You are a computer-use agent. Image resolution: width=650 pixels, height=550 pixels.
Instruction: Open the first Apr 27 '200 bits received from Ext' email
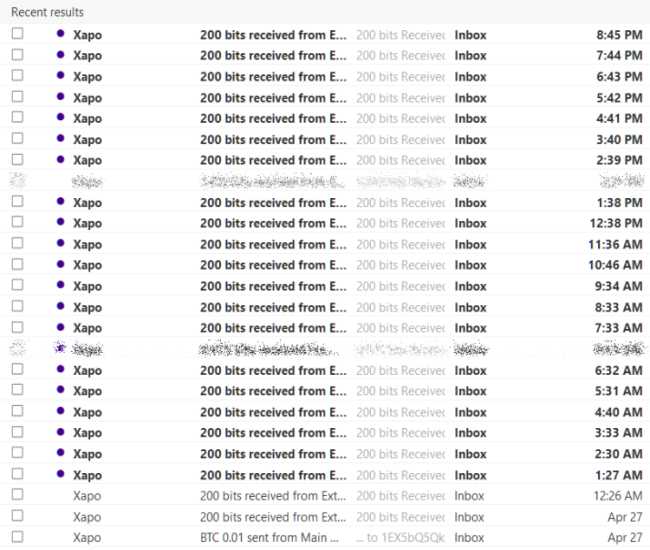pyautogui.click(x=273, y=517)
